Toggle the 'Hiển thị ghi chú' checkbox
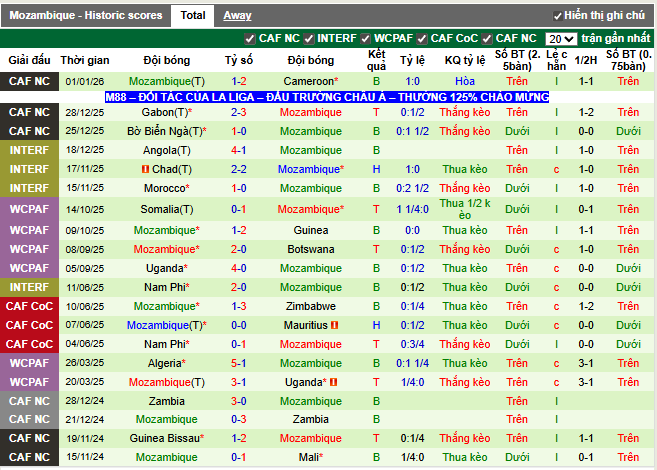657x470 pixels. tap(557, 16)
